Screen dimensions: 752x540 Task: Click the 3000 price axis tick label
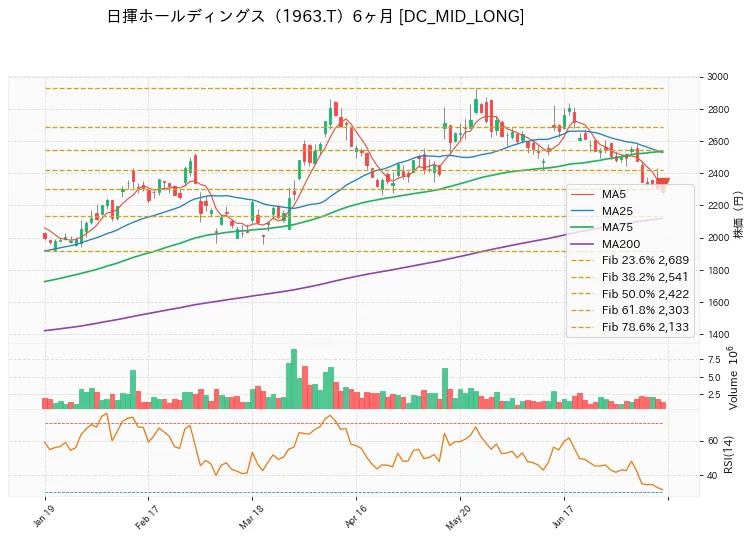[718, 77]
